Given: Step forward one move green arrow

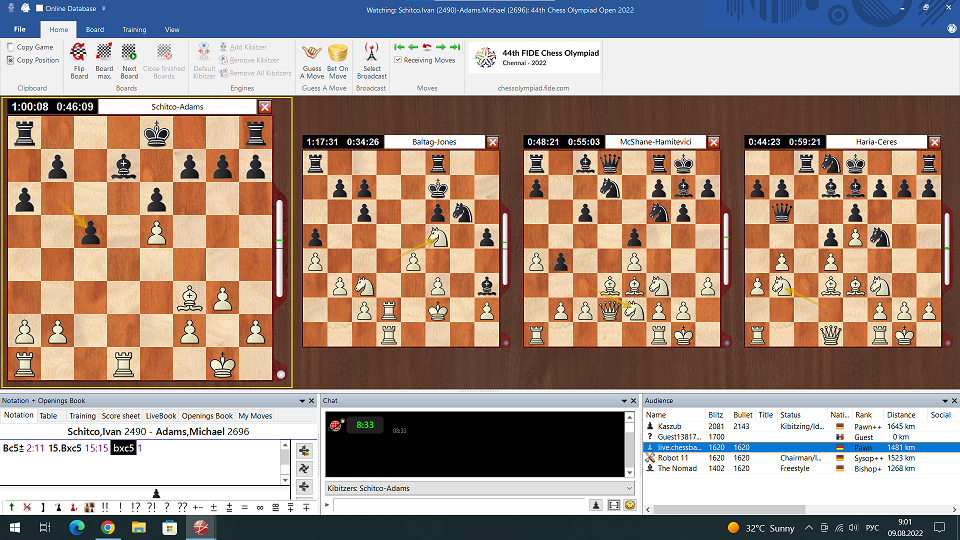Looking at the screenshot, I should pyautogui.click(x=441, y=47).
